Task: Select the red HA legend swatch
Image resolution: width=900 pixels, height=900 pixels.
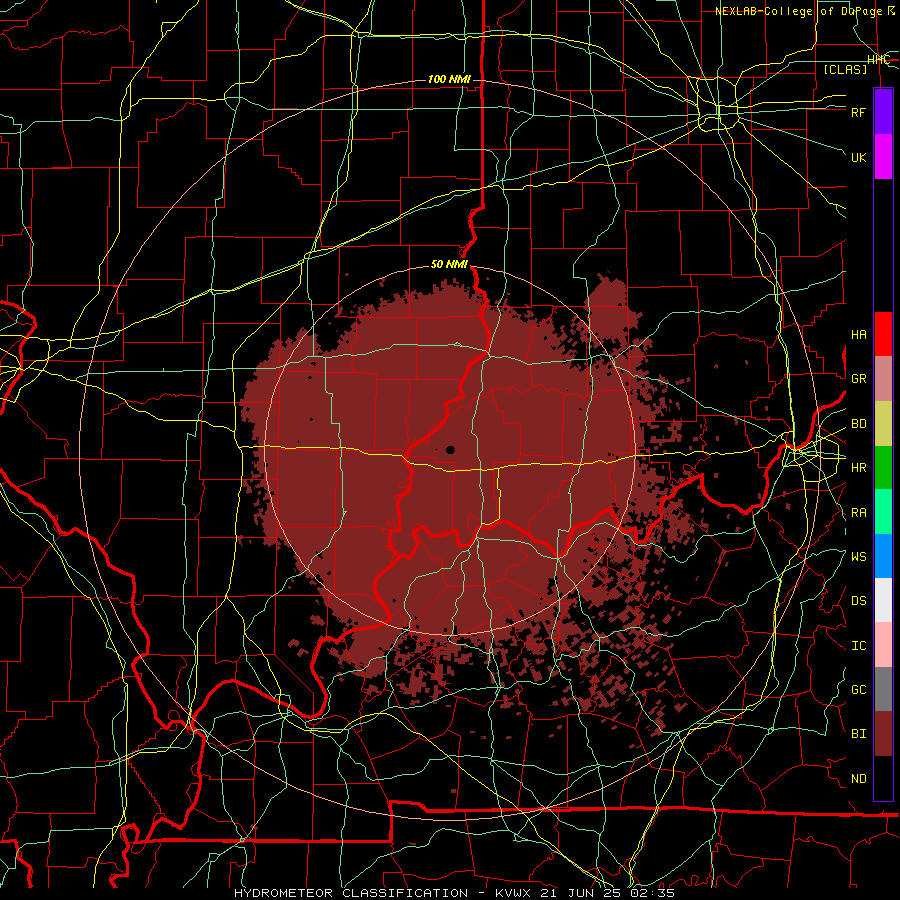Action: 883,334
